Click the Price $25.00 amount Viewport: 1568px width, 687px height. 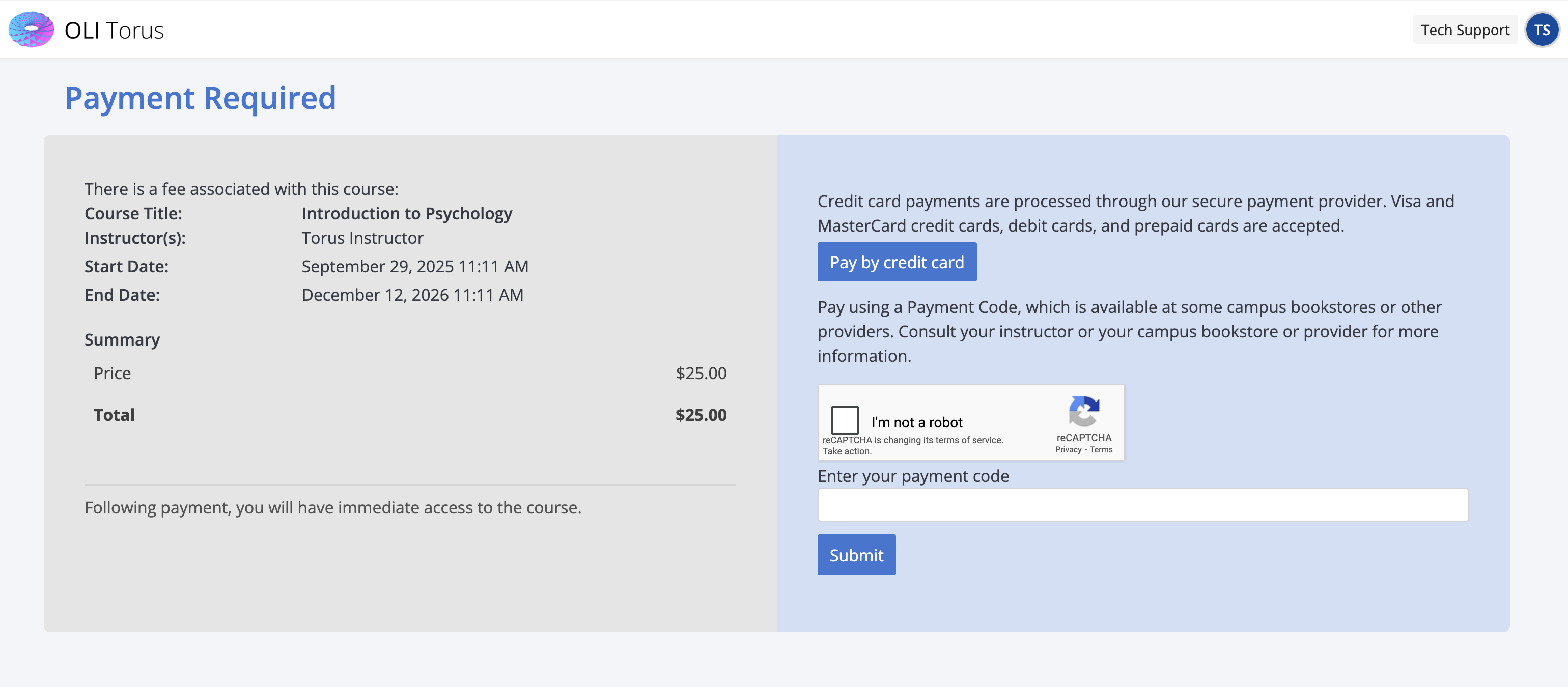click(701, 373)
